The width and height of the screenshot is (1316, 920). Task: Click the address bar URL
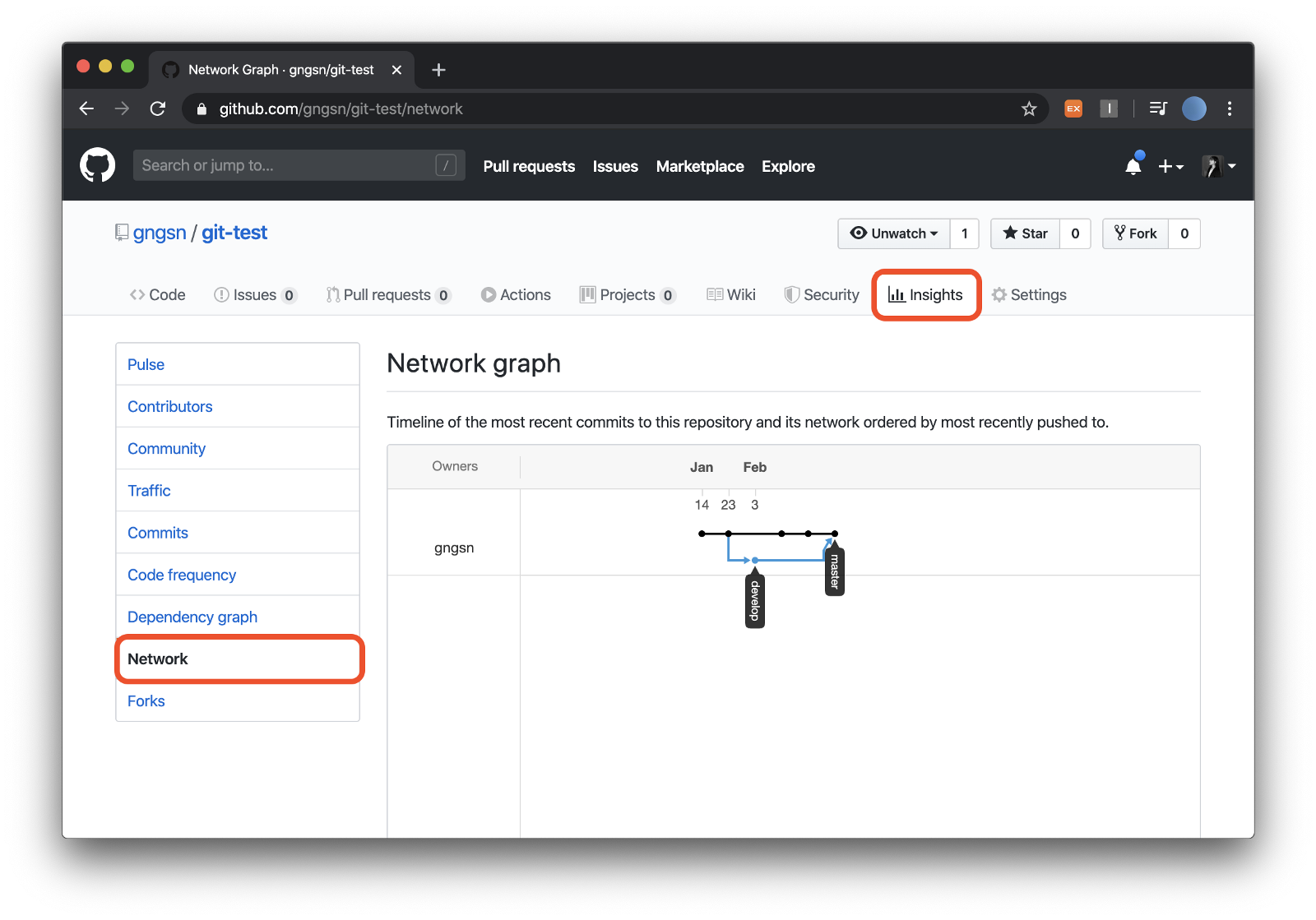pos(341,109)
